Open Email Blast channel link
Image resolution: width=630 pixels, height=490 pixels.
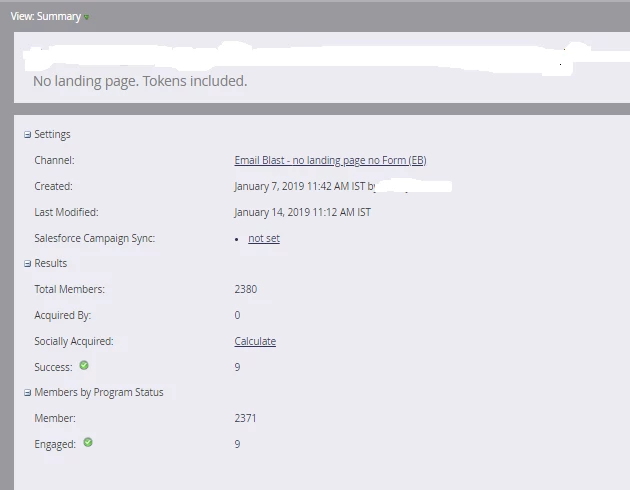coord(330,160)
